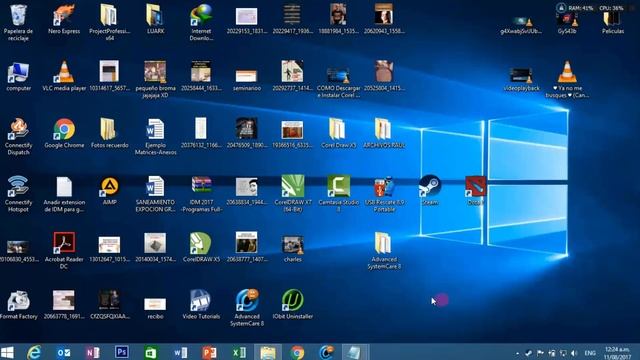Select the 'COMO Descargar e Instalar Corel' video

coord(338,76)
